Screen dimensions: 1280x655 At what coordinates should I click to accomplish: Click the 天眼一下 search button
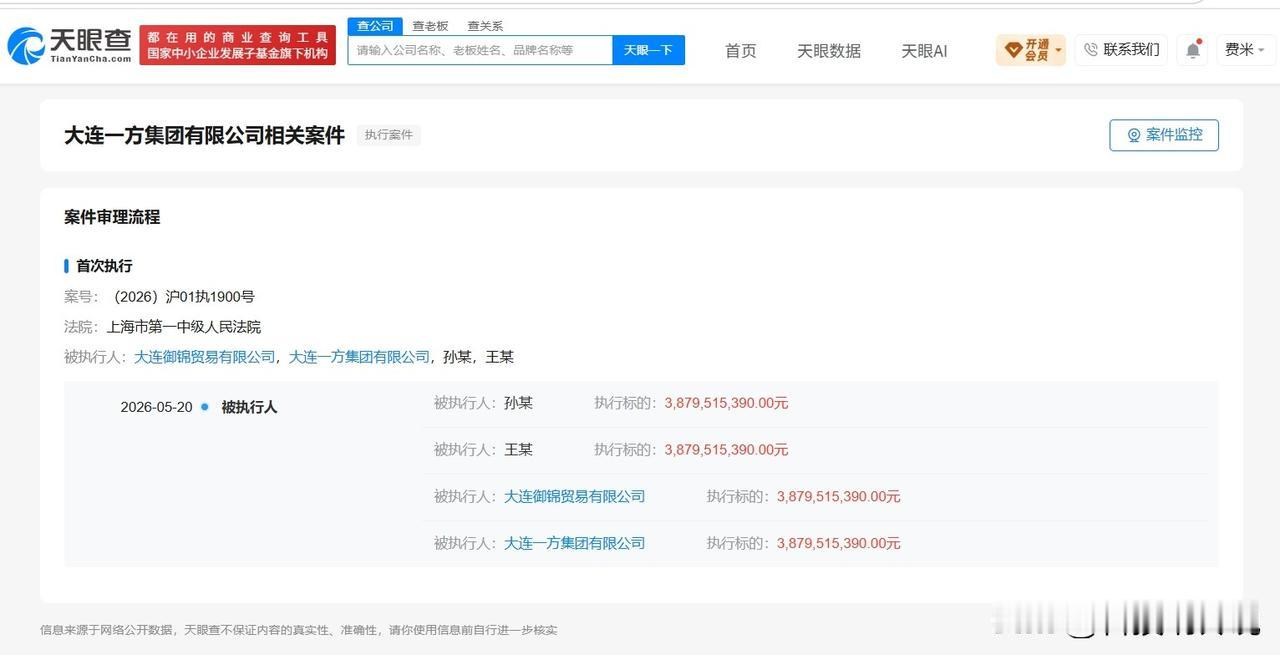(649, 50)
